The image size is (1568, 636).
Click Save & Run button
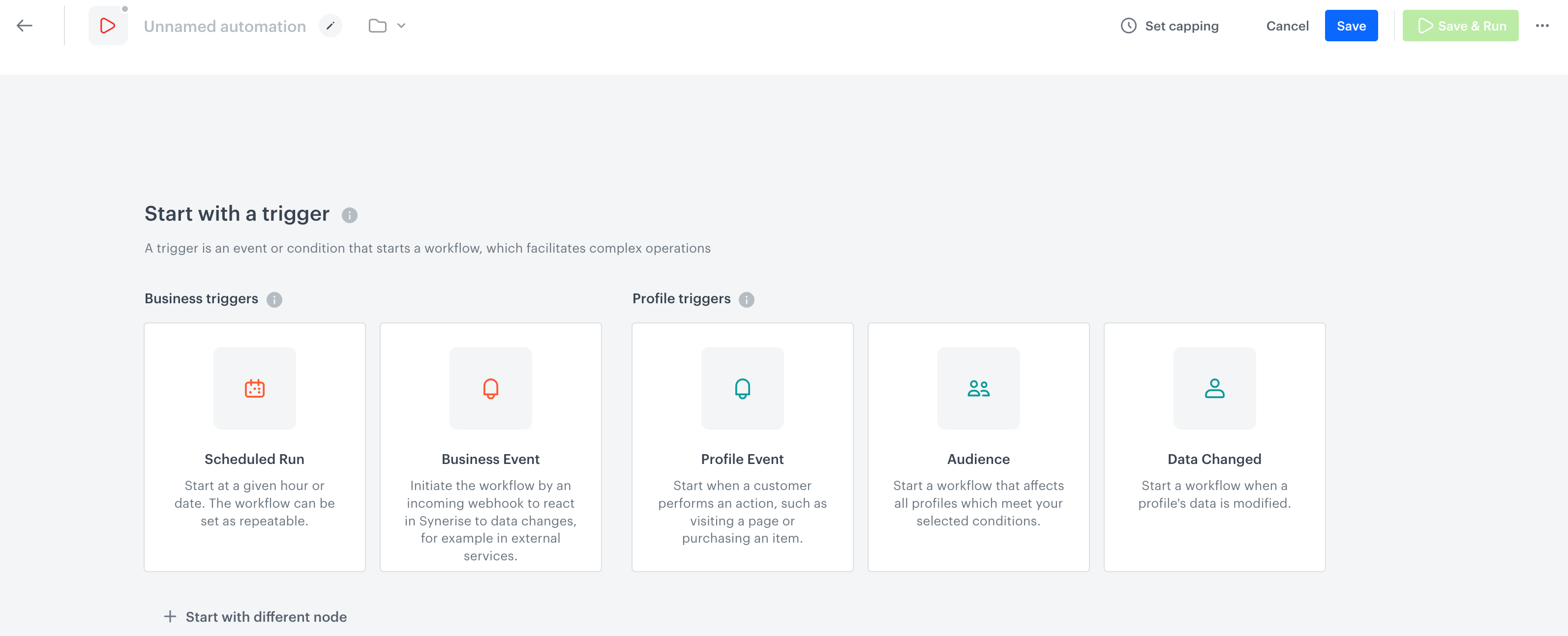point(1460,26)
